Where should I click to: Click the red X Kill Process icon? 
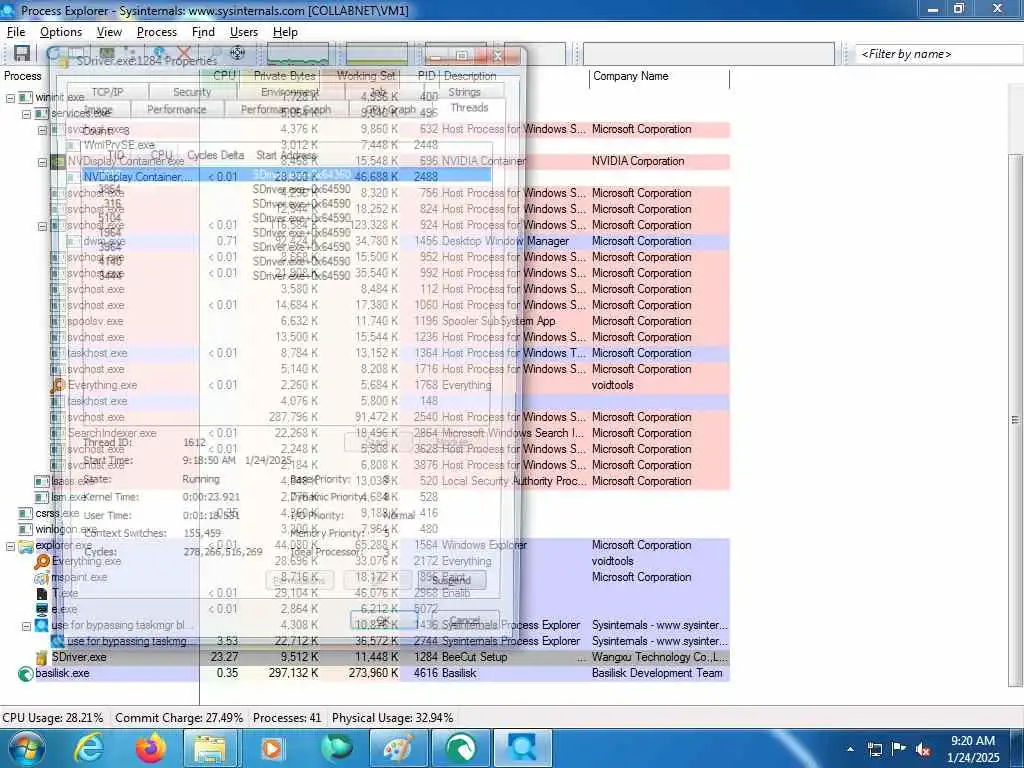pyautogui.click(x=184, y=52)
